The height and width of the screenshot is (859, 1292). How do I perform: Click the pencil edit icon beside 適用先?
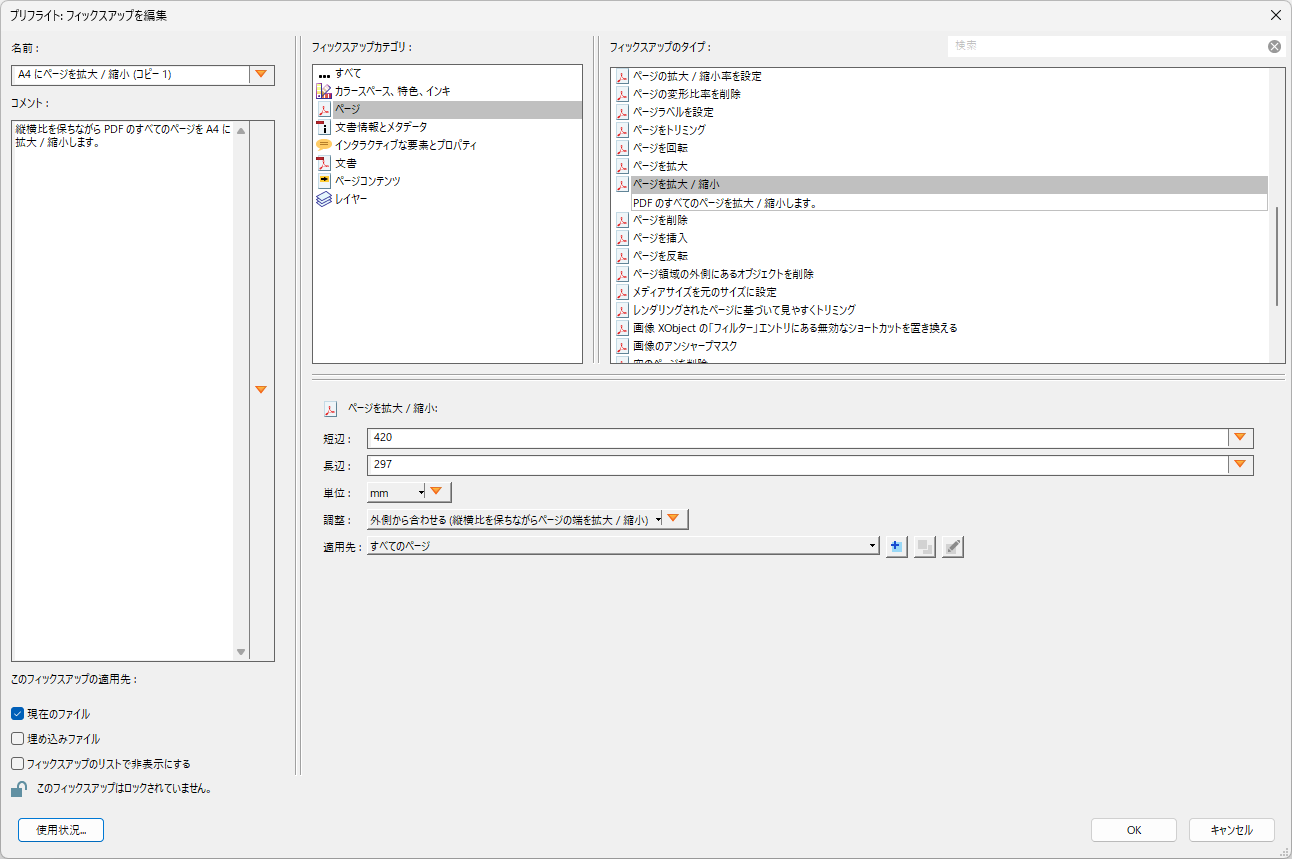click(952, 546)
